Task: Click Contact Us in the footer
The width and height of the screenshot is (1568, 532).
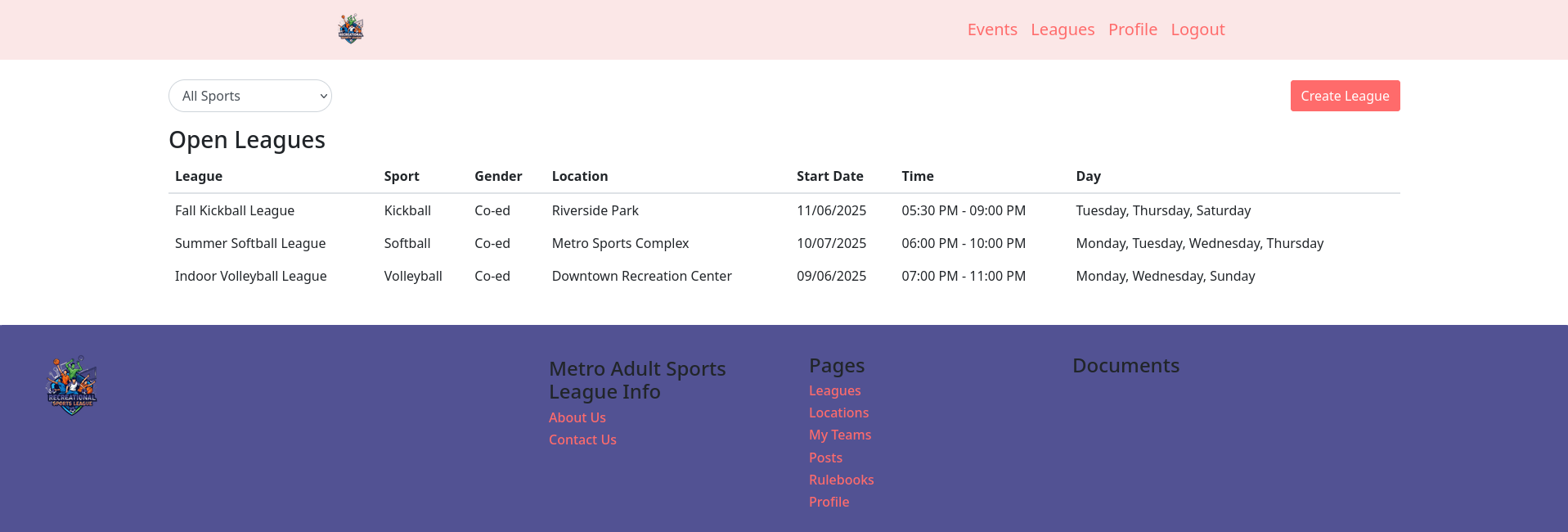Action: [582, 440]
